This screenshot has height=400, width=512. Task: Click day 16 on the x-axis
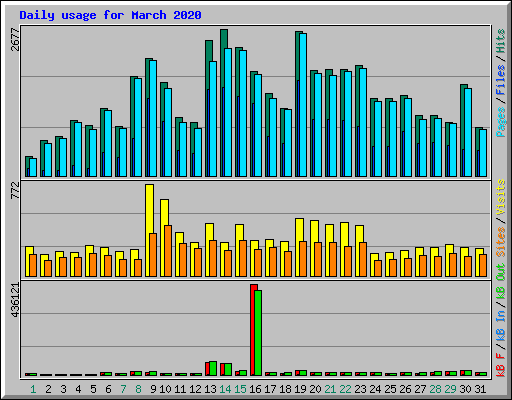pyautogui.click(x=255, y=389)
